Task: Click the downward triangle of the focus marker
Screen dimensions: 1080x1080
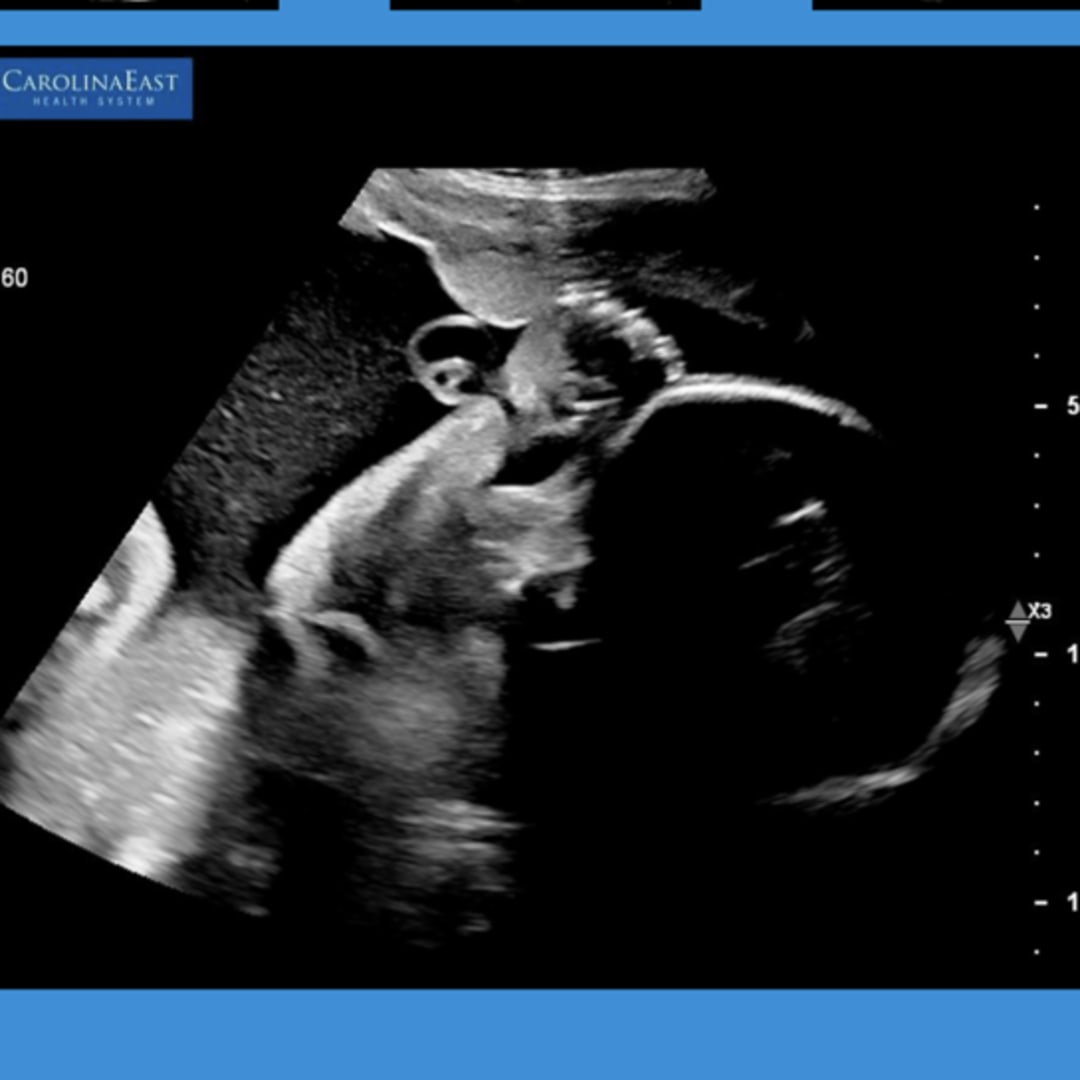Action: coord(1018,632)
